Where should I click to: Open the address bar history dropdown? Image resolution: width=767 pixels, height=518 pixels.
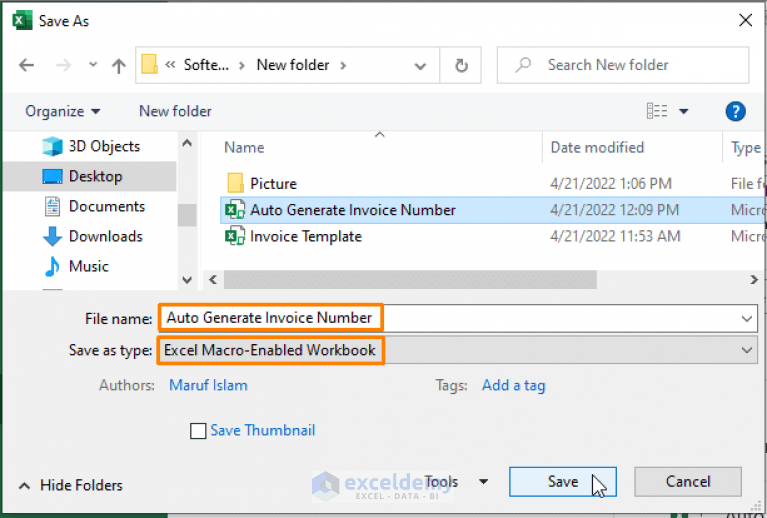pos(420,66)
